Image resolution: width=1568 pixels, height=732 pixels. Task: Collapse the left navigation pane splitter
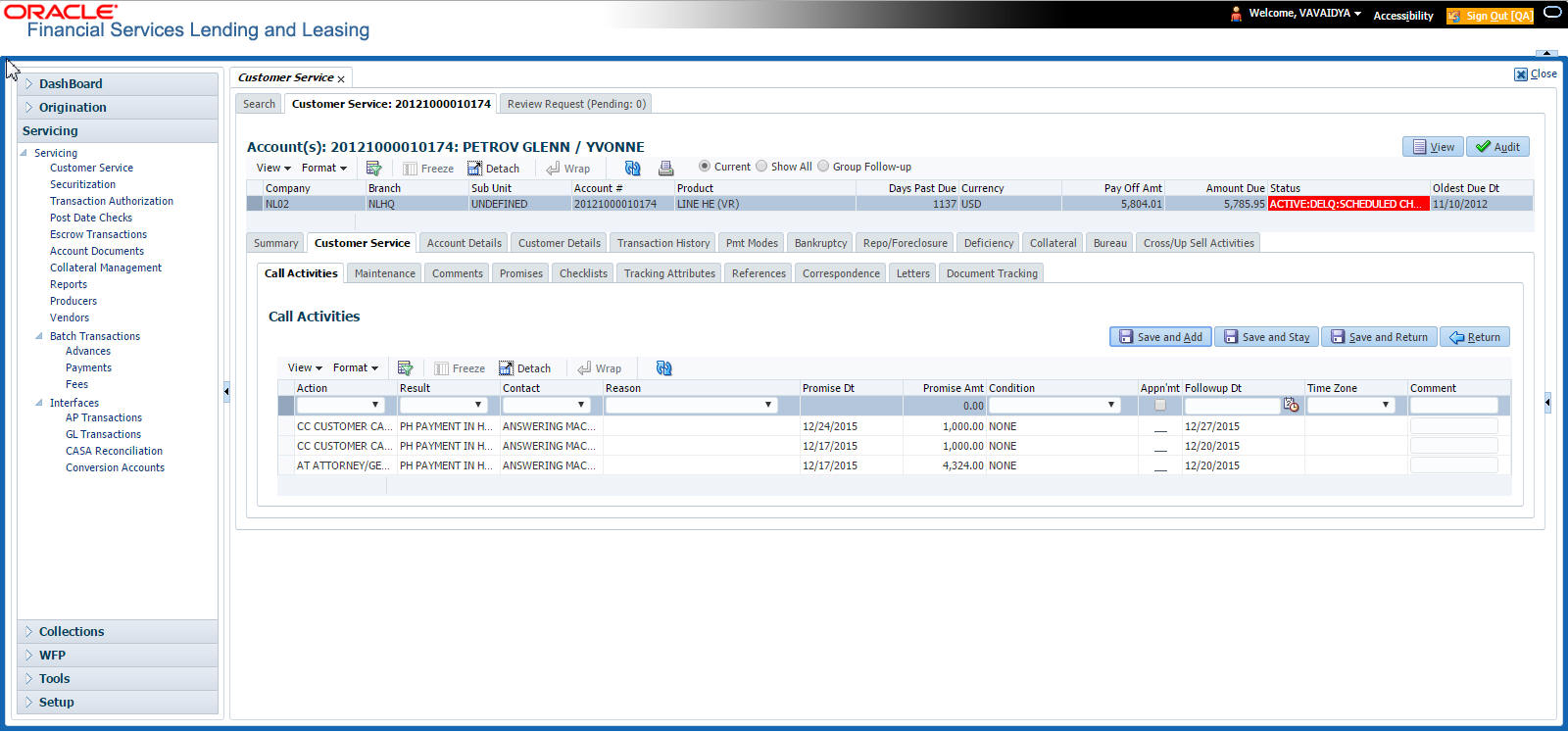[x=226, y=391]
